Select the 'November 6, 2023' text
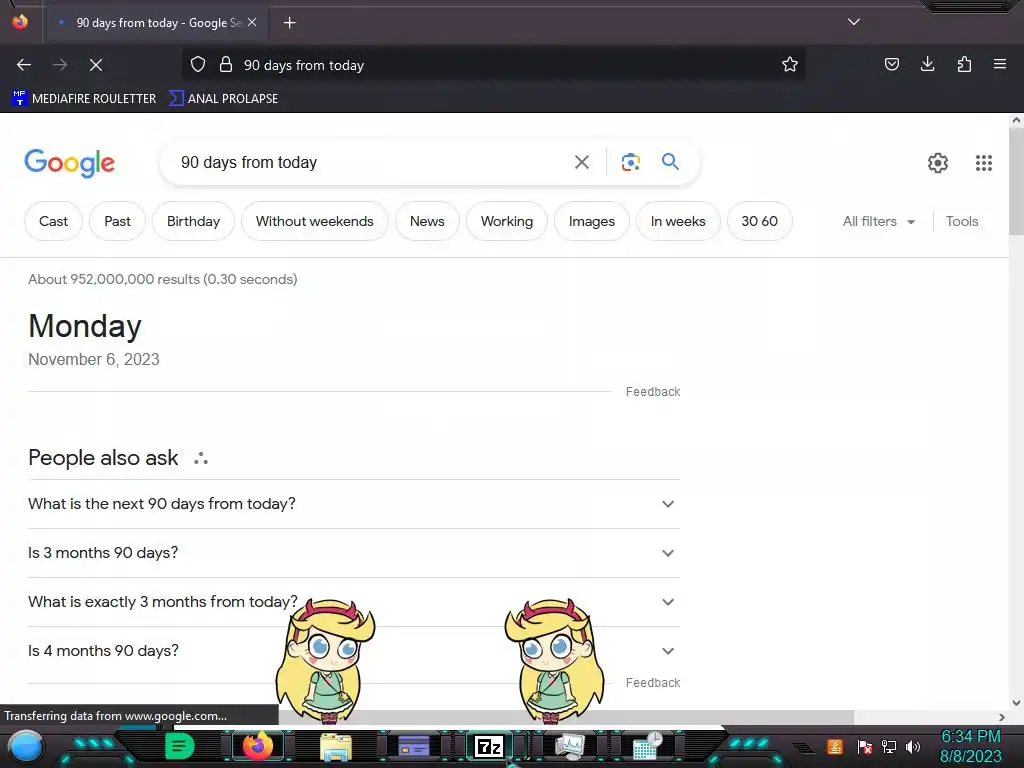Screen dimensions: 1024x768 94,360
